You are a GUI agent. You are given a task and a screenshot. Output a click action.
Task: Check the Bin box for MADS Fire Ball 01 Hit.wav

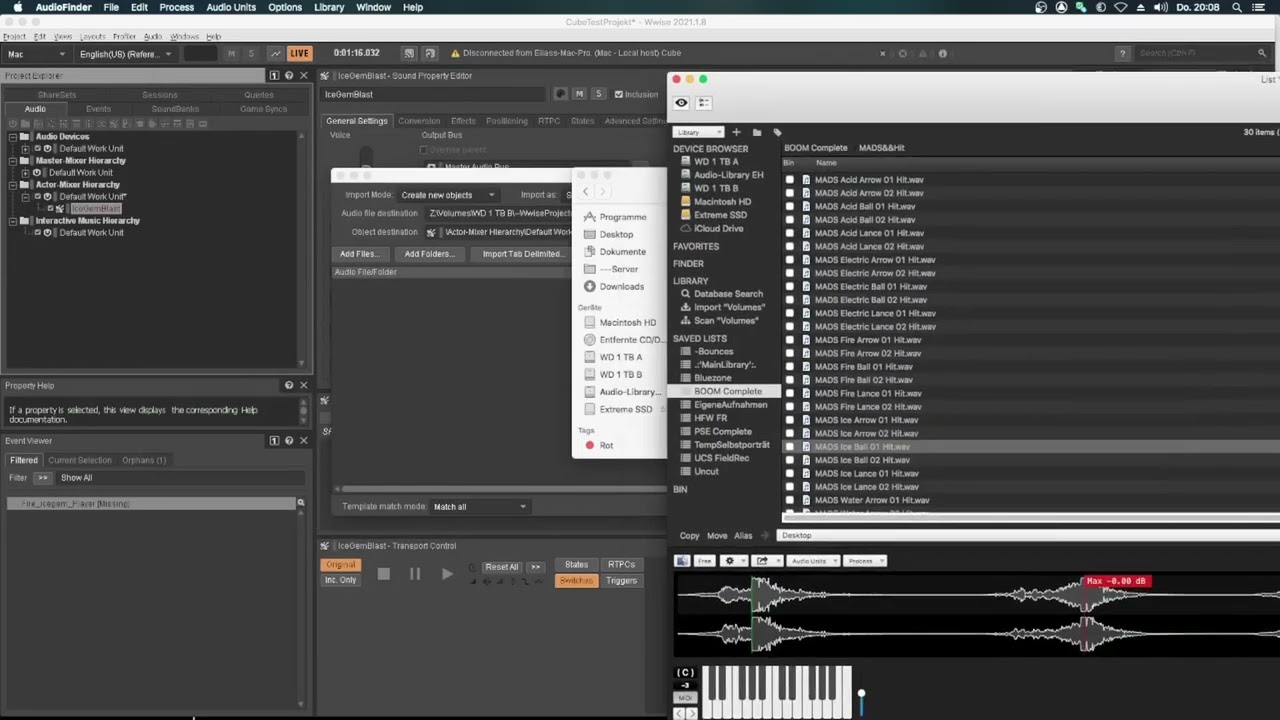click(x=790, y=367)
